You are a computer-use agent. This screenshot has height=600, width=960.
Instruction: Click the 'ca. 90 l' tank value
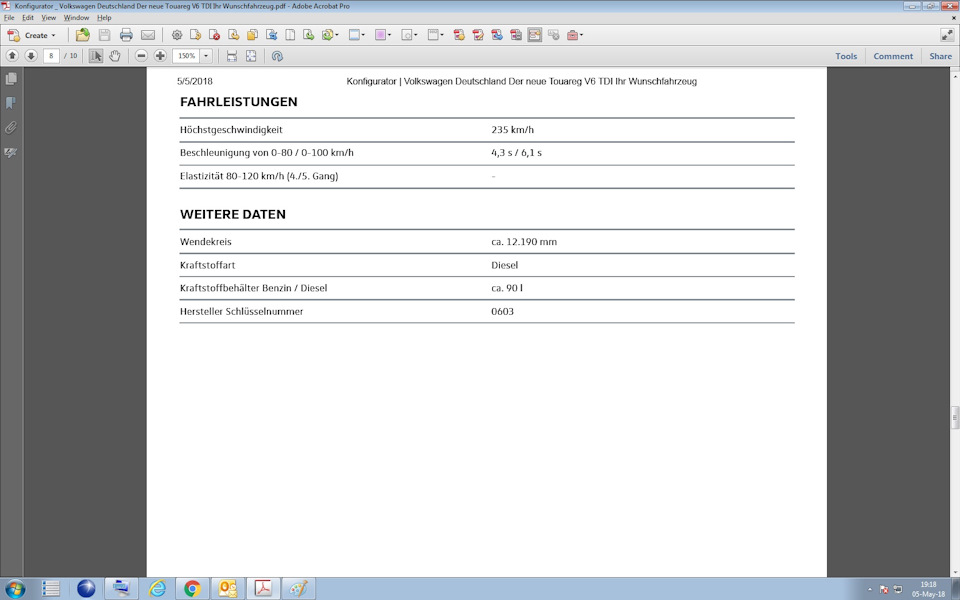tap(507, 288)
